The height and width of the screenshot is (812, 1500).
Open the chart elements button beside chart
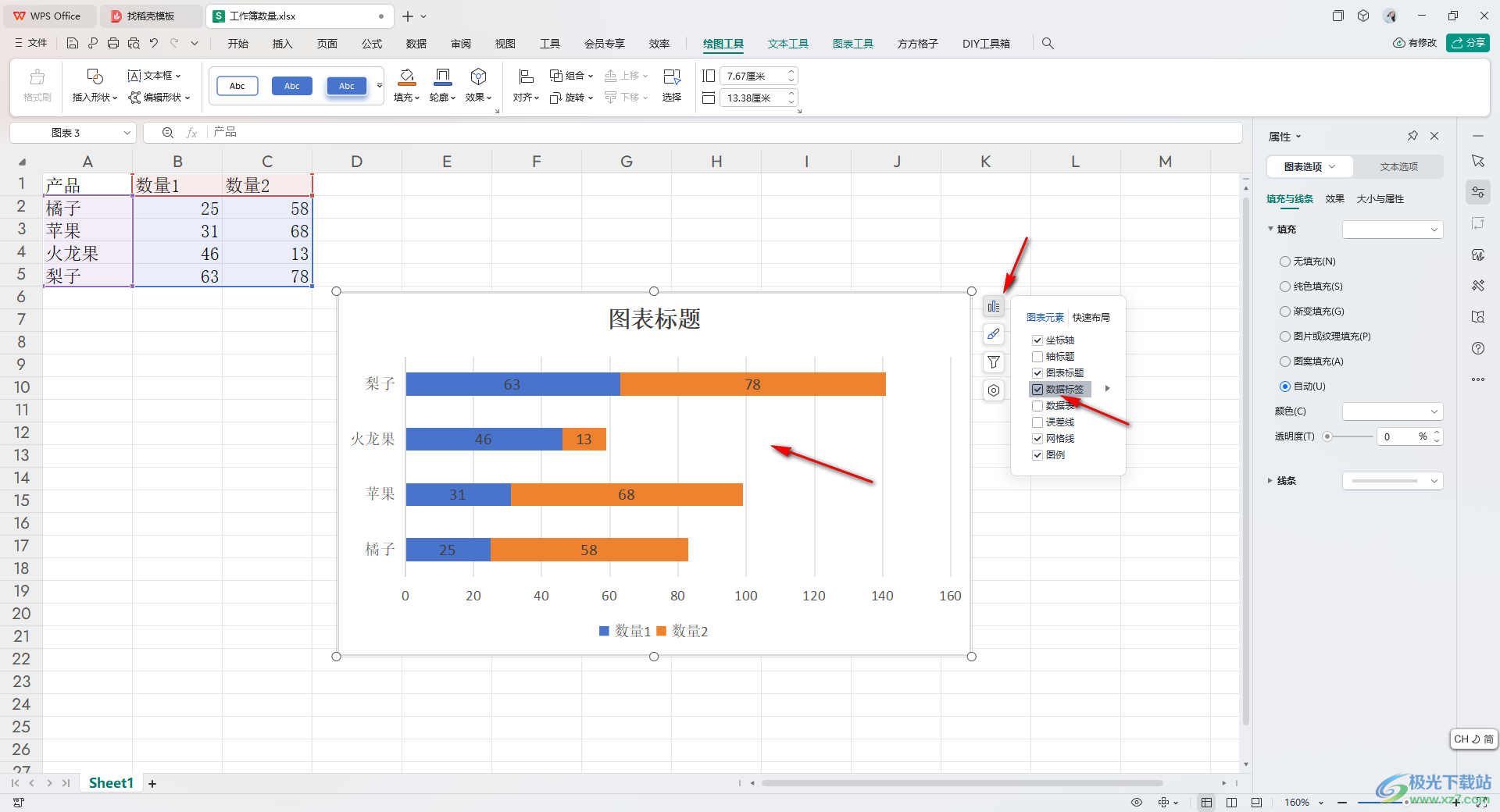pos(993,307)
